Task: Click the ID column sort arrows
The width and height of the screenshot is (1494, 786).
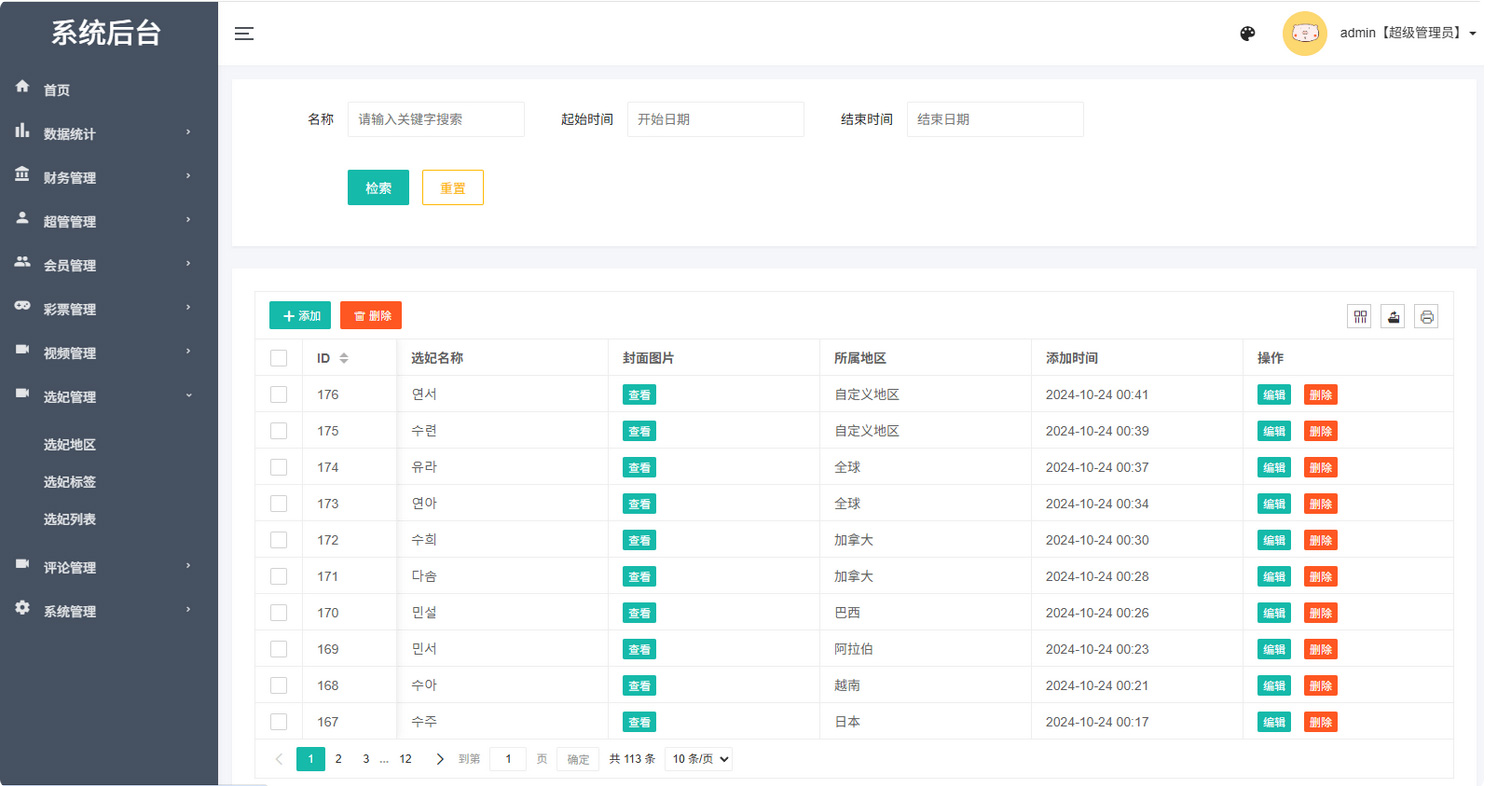Action: click(x=344, y=358)
